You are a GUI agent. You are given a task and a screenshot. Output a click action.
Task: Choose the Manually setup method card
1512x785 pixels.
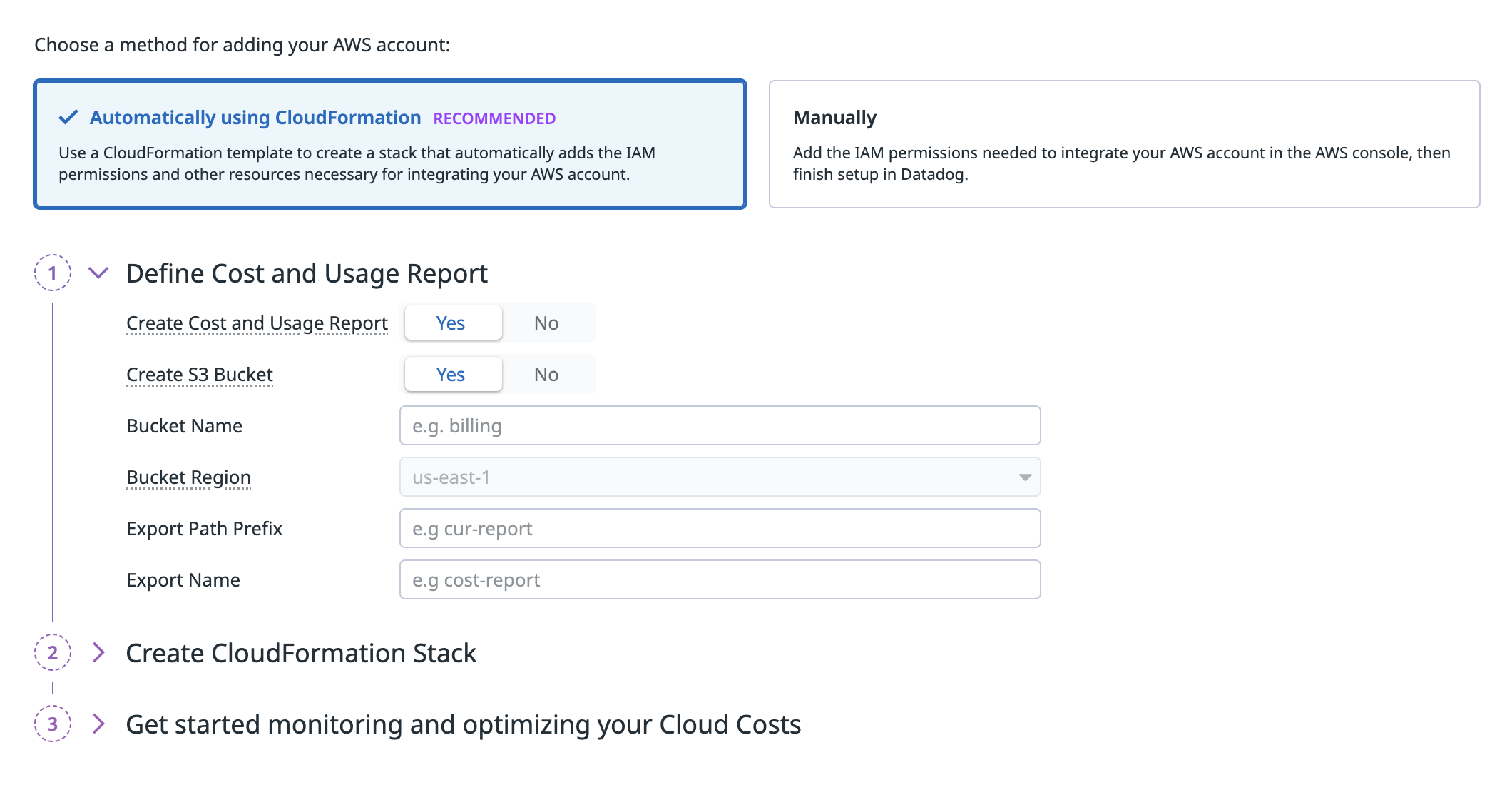coord(1124,144)
